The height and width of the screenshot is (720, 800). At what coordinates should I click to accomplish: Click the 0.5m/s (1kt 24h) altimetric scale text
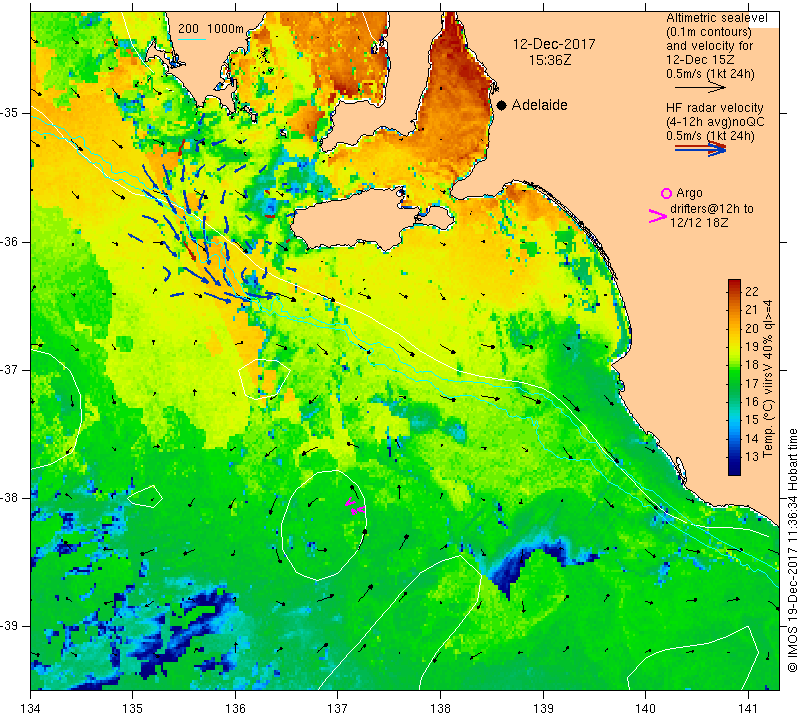710,74
